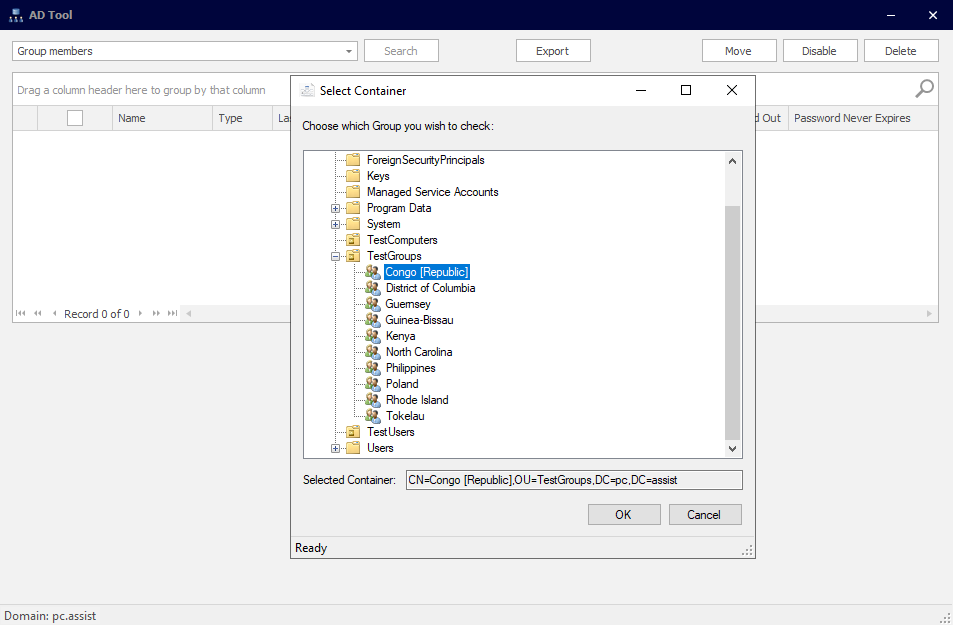The image size is (953, 625).
Task: Select the District of Columbia group
Action: point(430,288)
